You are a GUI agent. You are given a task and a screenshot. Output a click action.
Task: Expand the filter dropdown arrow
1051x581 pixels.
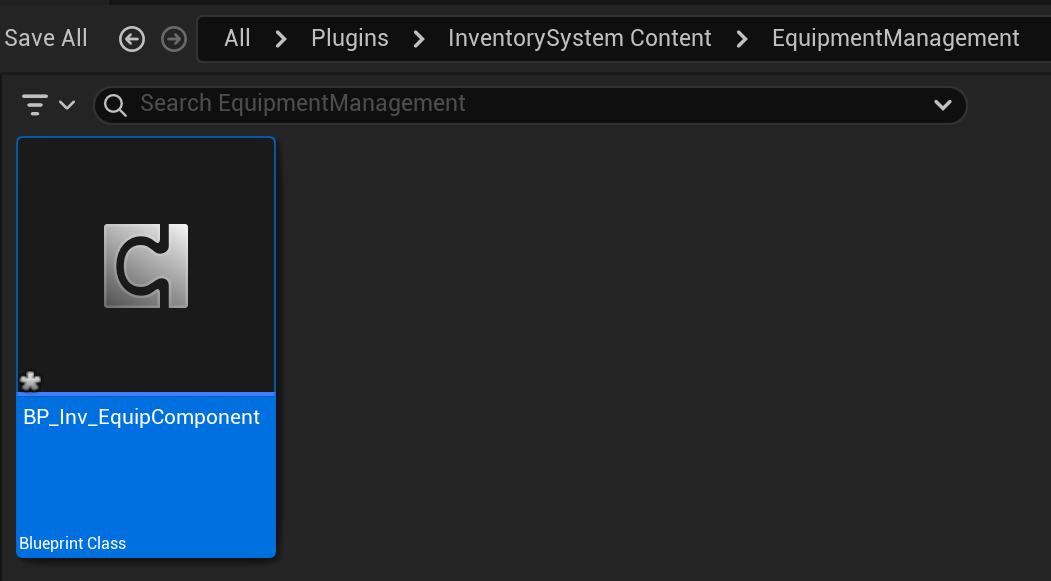point(67,104)
